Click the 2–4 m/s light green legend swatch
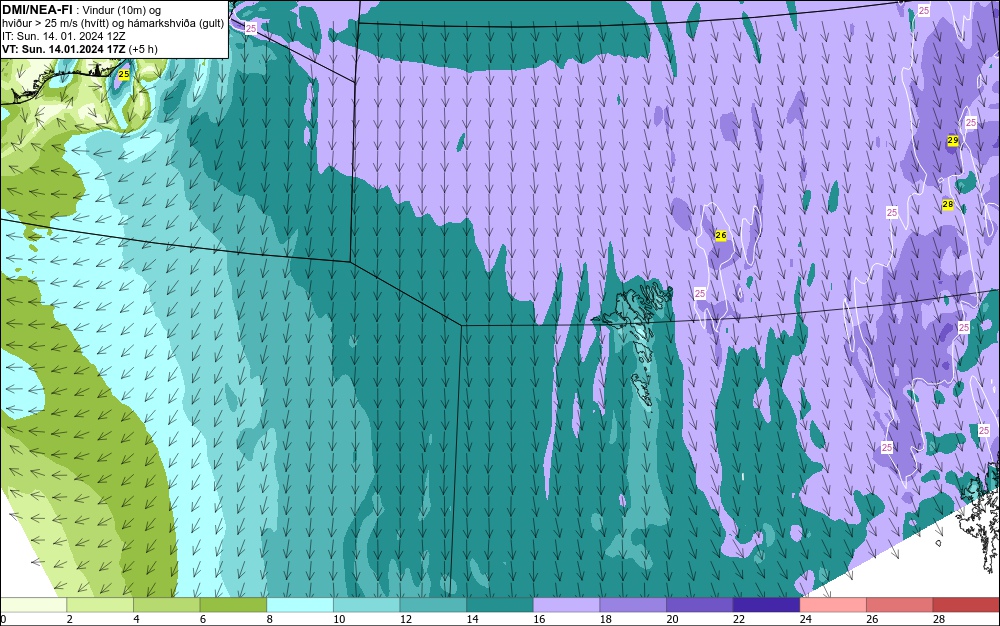1000x626 pixels. click(x=100, y=605)
